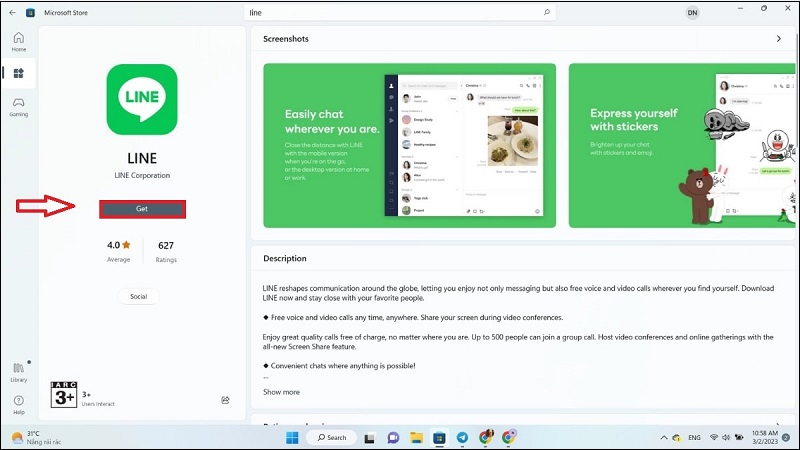This screenshot has height=450, width=800.
Task: Open the first Chrome icon on taskbar
Action: tap(486, 437)
